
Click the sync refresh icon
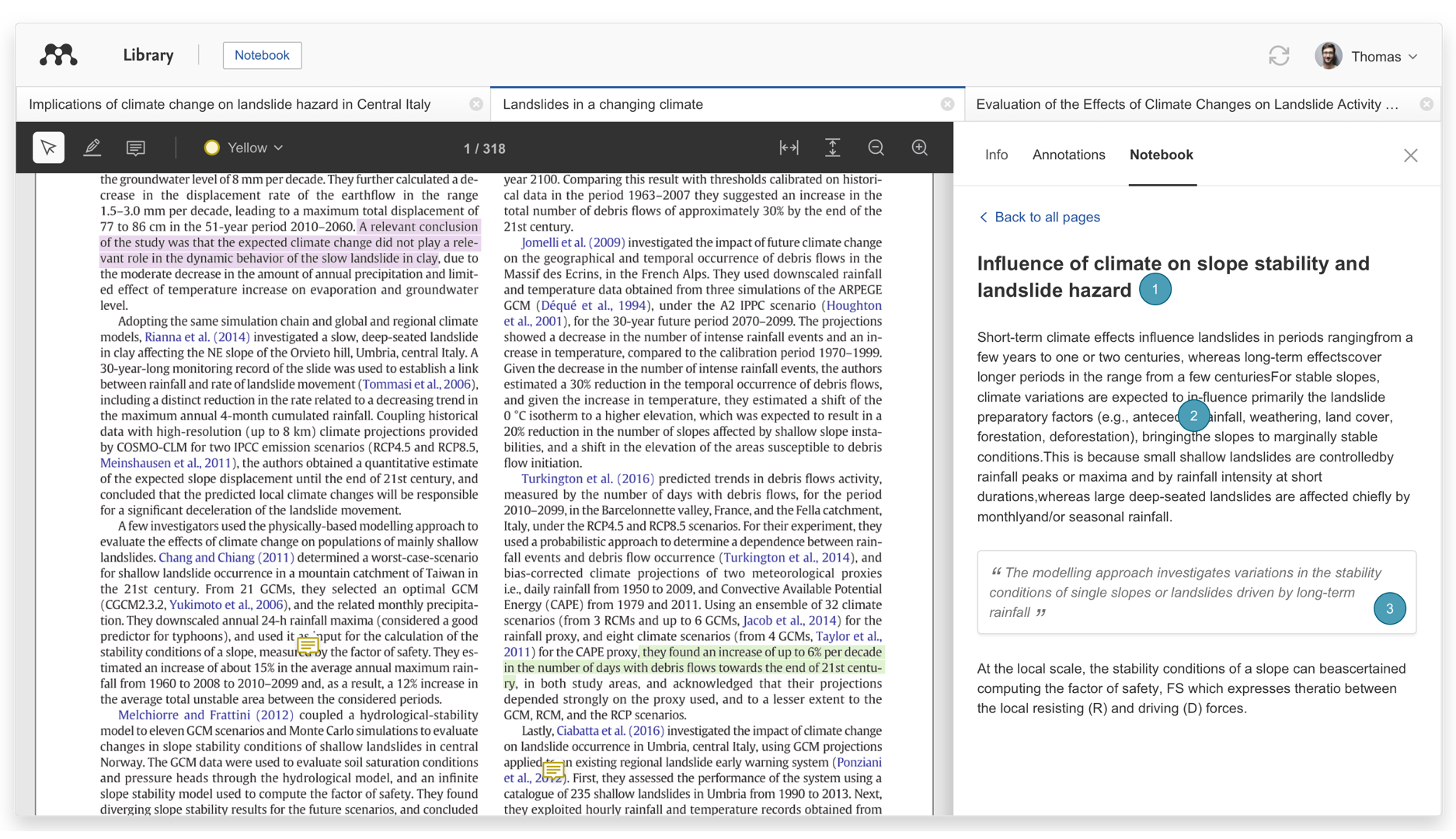(1278, 56)
